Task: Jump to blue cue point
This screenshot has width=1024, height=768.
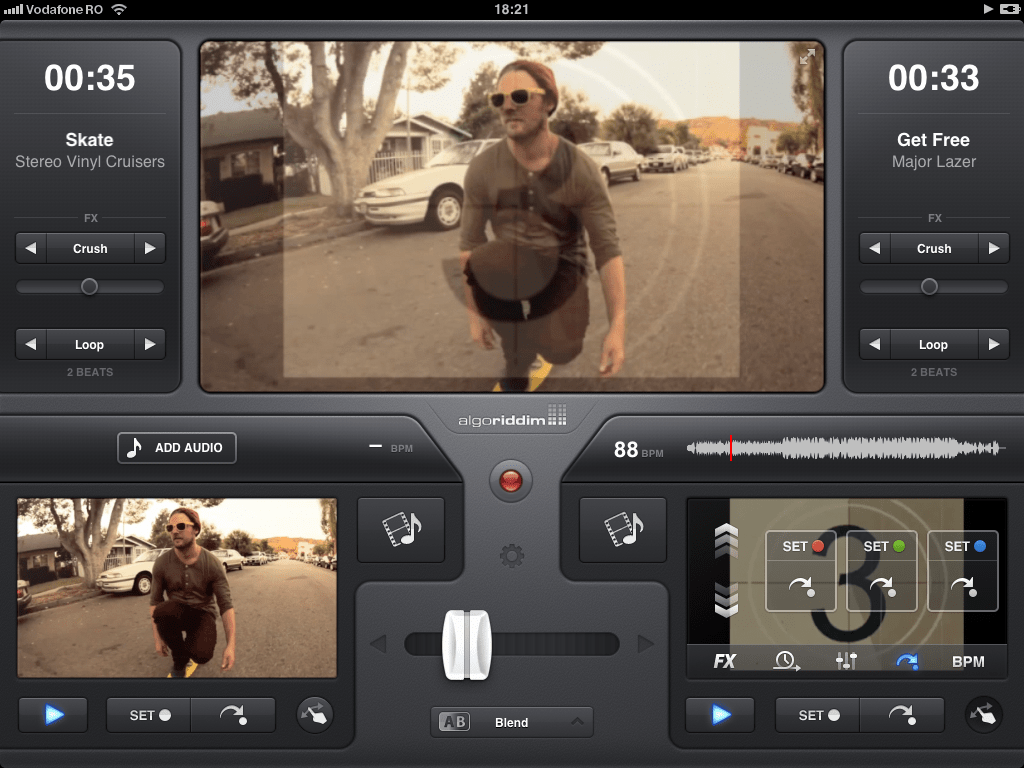Action: [x=963, y=586]
